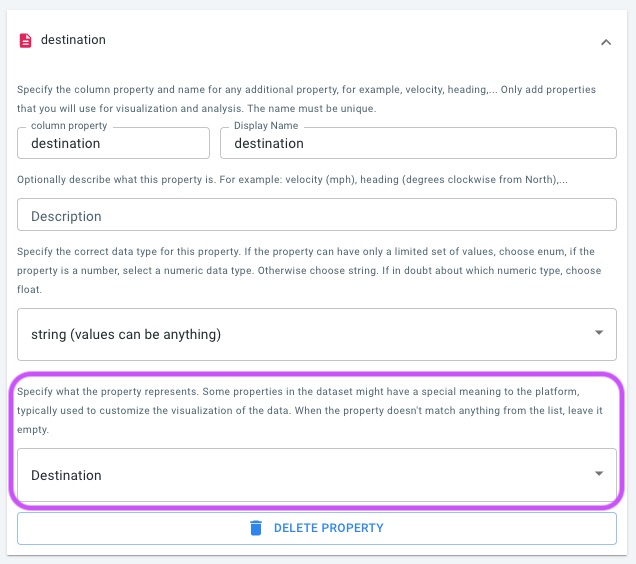Click into the Display Name field
The height and width of the screenshot is (564, 636).
[x=418, y=143]
